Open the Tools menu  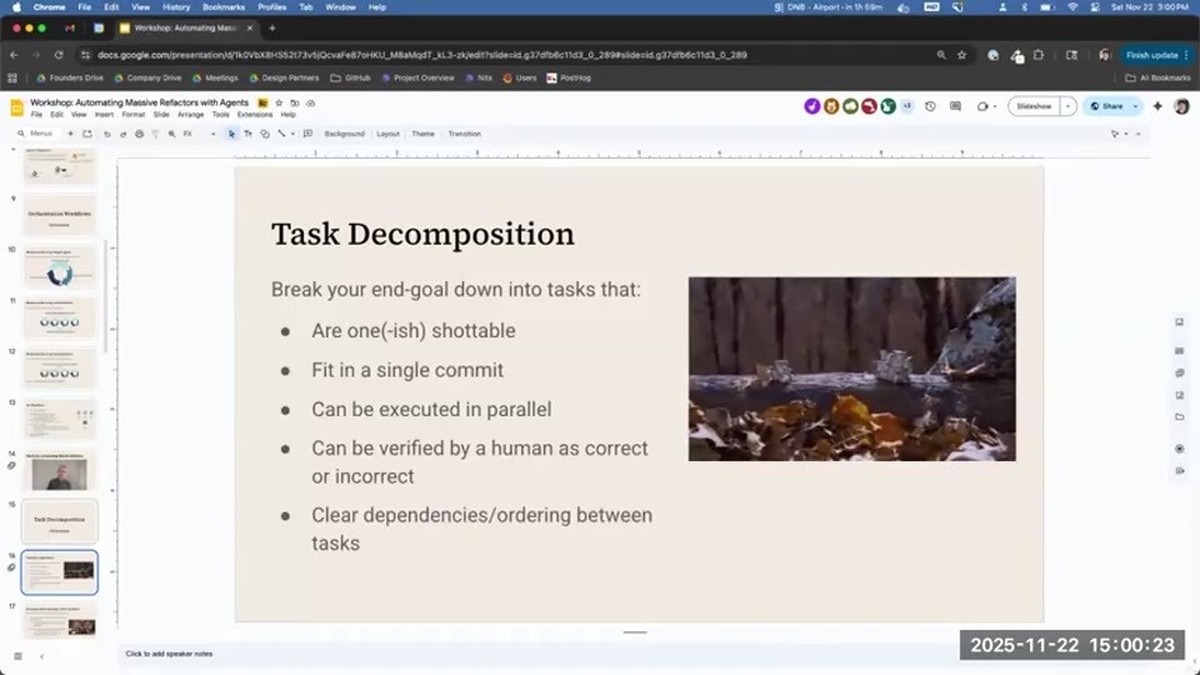coord(221,115)
